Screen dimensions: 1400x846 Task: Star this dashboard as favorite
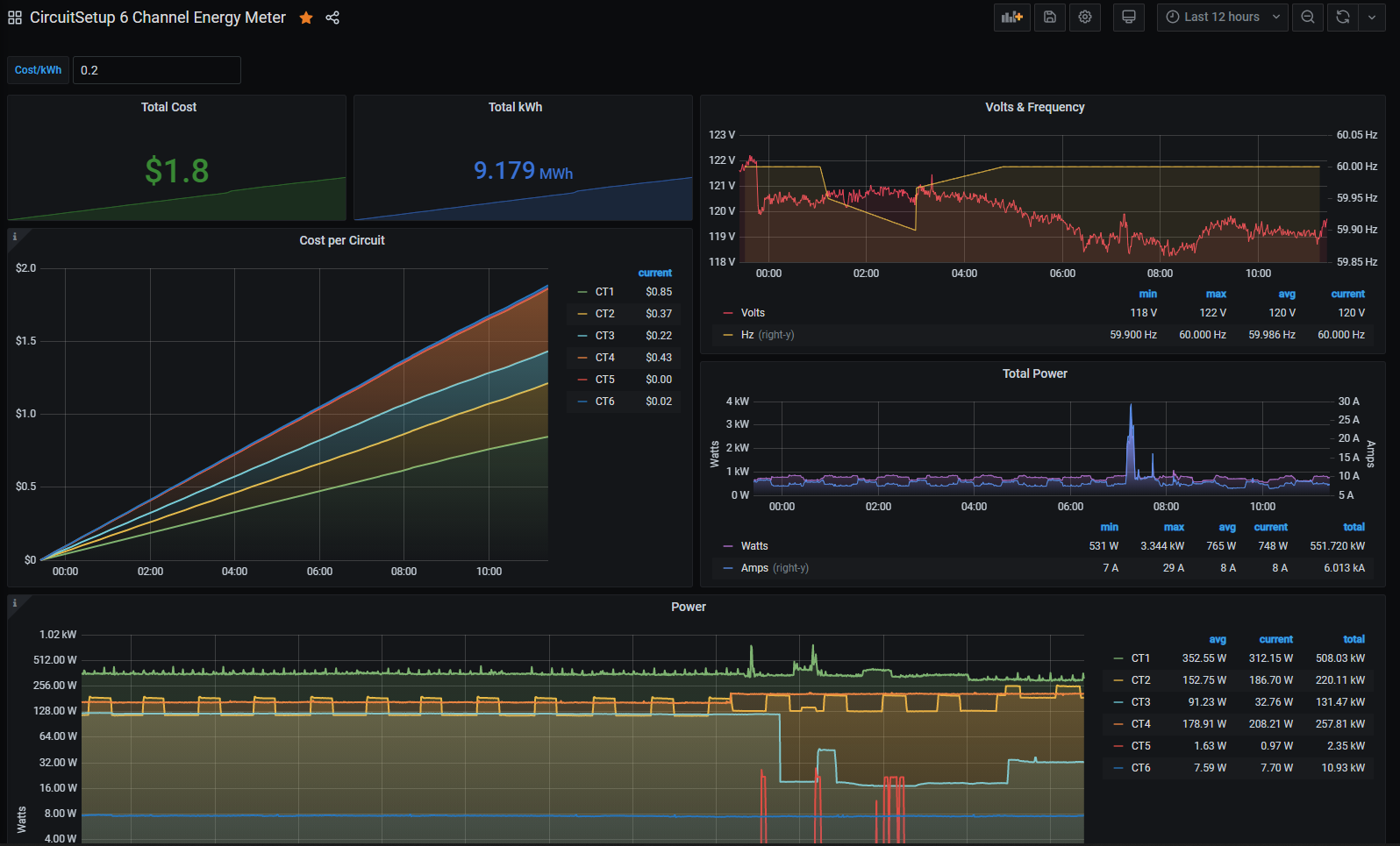[x=306, y=18]
